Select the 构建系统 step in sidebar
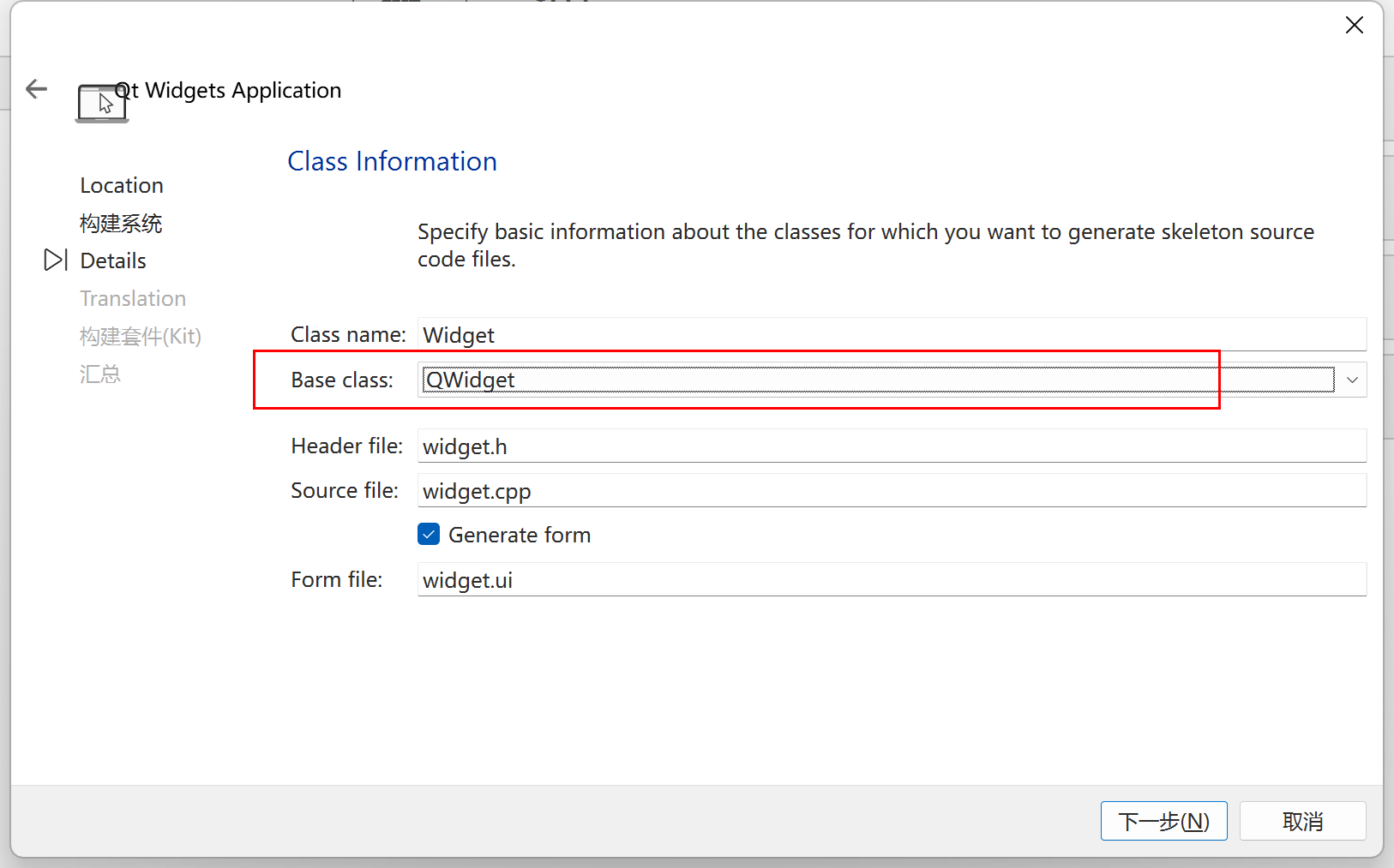This screenshot has width=1394, height=868. [121, 224]
